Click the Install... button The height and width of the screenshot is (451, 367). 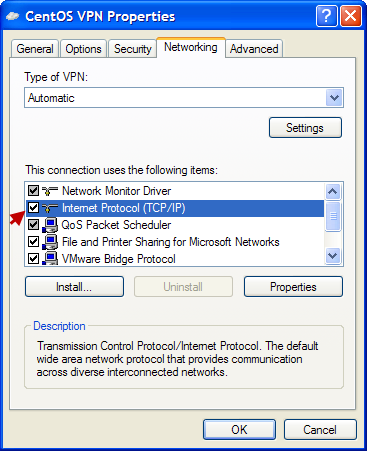click(x=74, y=287)
